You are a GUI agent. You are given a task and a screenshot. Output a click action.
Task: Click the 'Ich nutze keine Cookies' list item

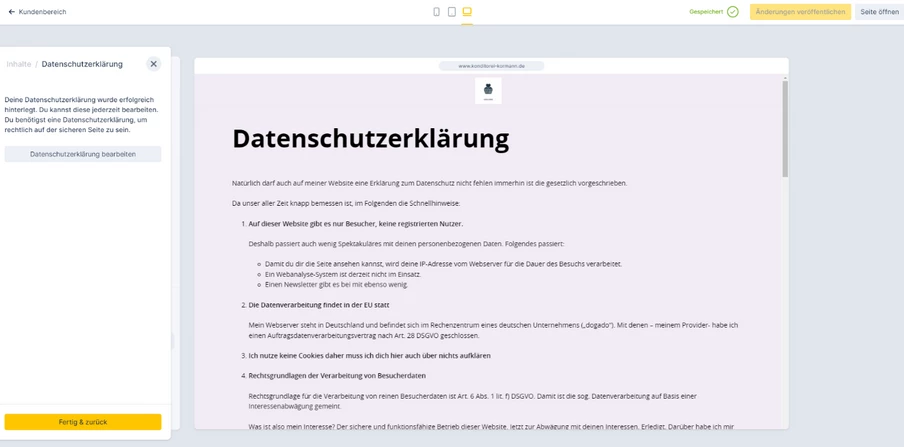coord(369,355)
